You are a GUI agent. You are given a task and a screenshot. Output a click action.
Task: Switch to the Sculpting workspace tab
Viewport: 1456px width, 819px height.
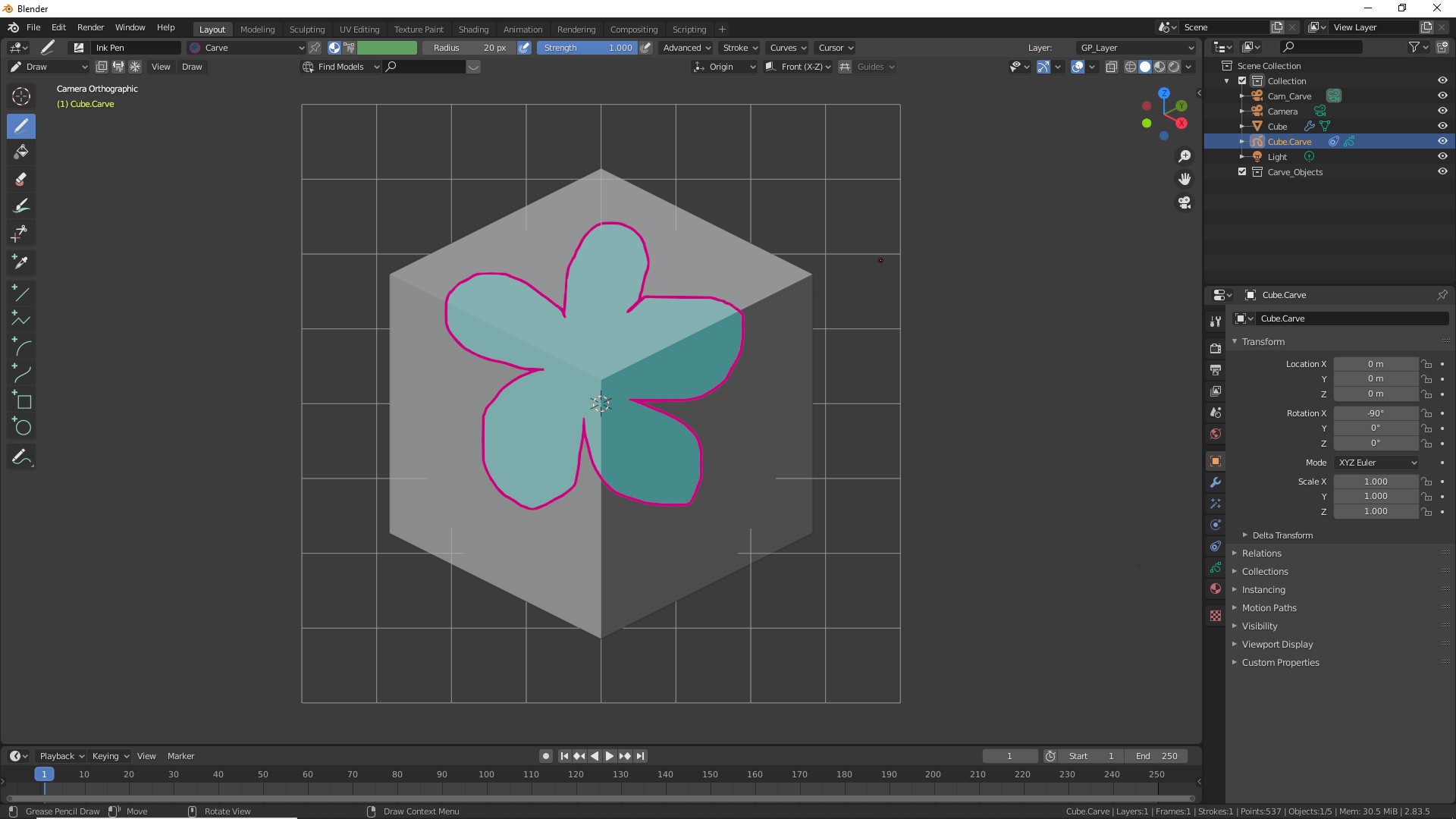point(307,30)
